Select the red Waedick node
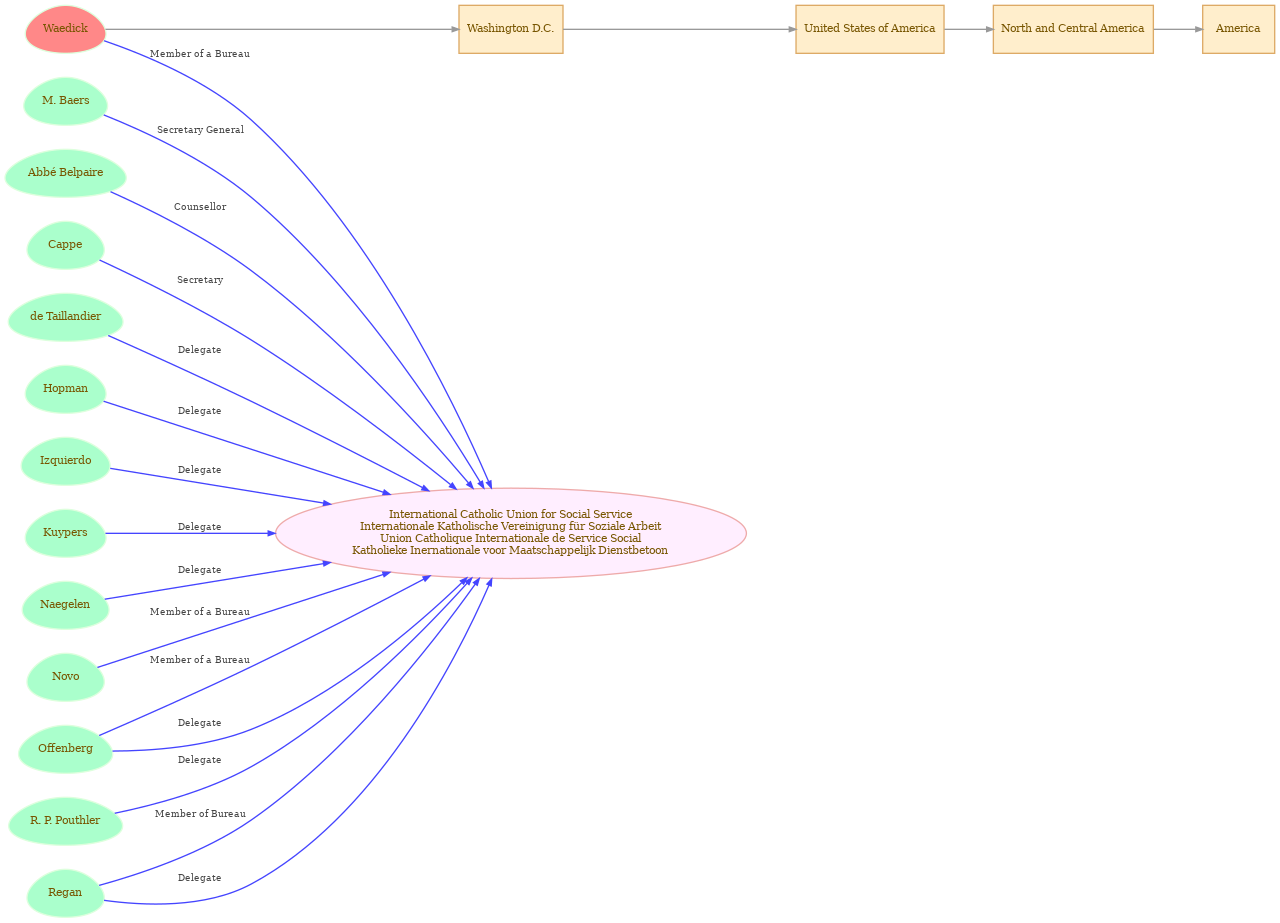 coord(65,29)
